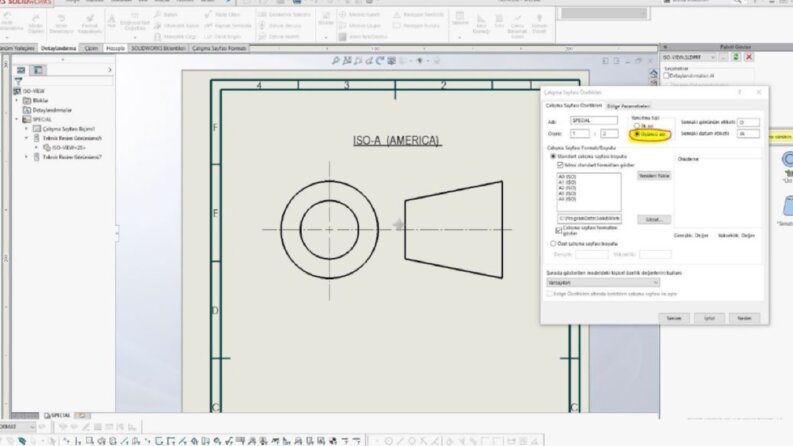The image size is (793, 446).
Task: Select the filter funnel icon in feature tree
Action: 19,81
